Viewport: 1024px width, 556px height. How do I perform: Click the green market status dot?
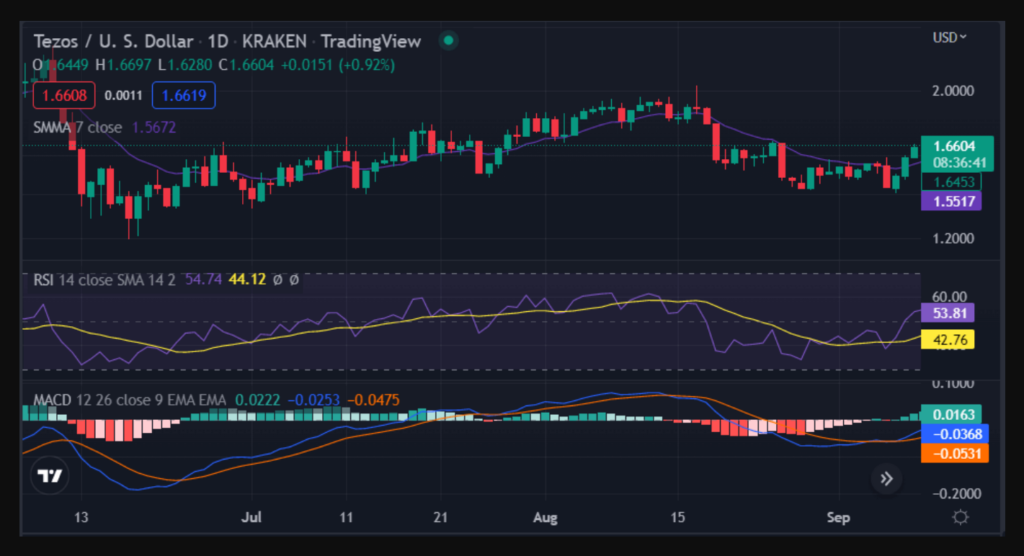tap(449, 41)
